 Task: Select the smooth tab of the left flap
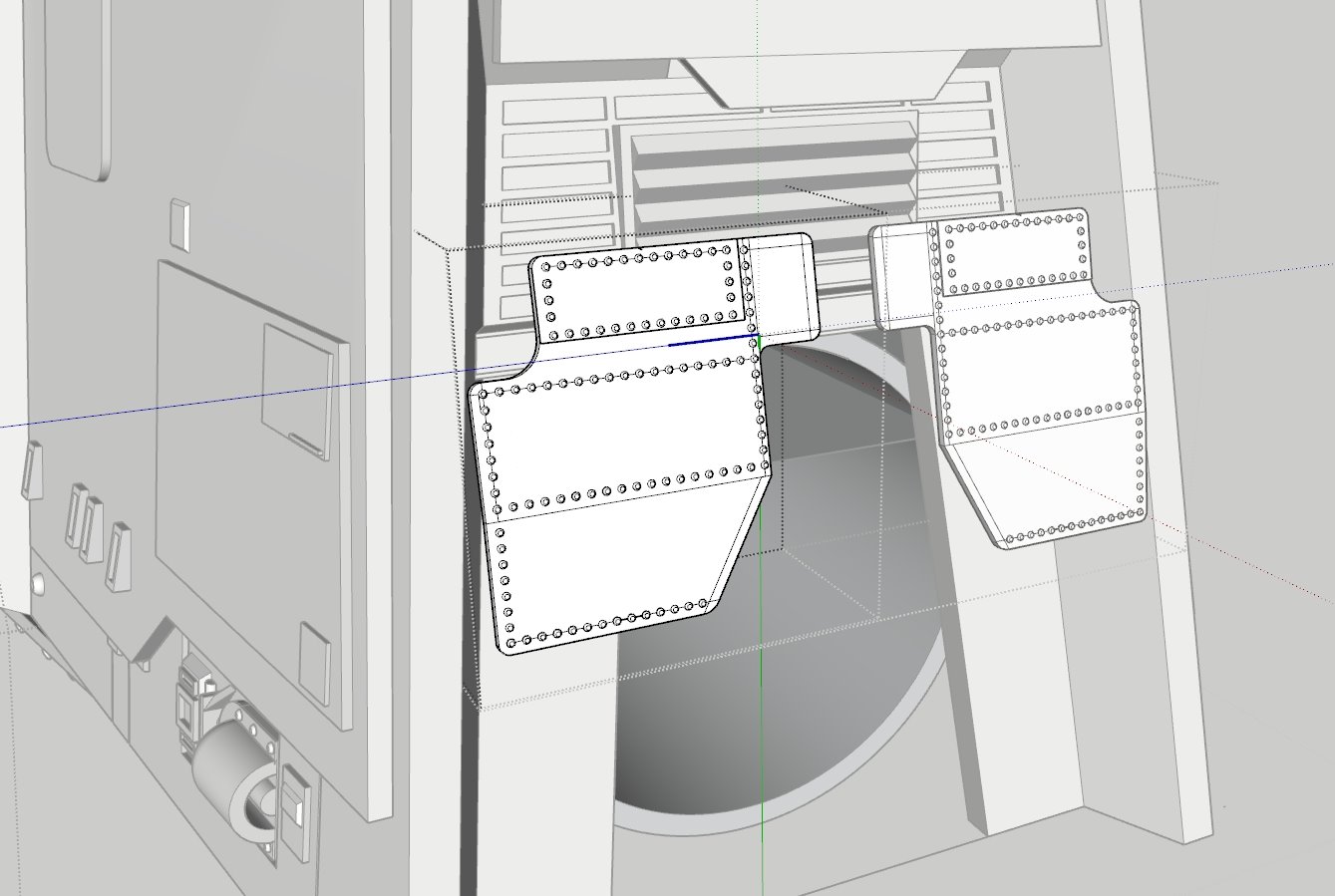pos(783,284)
